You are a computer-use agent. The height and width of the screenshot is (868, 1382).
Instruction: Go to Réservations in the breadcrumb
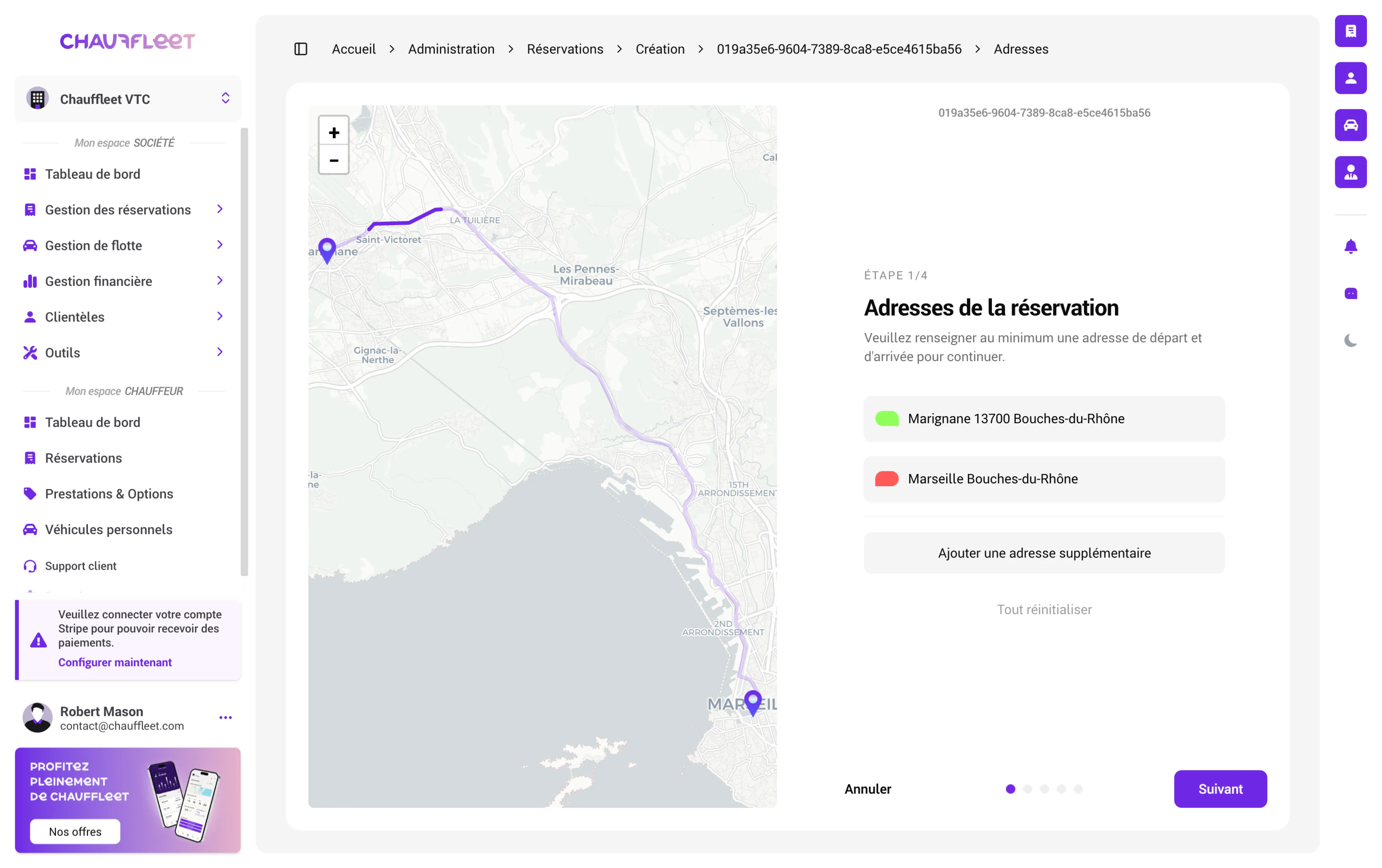click(x=565, y=49)
